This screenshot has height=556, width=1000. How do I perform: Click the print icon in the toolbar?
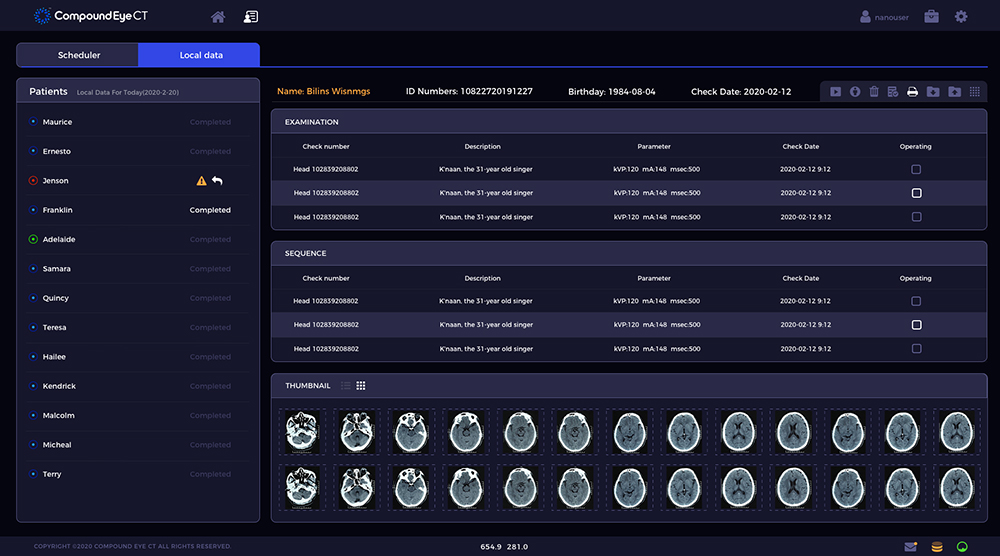pos(912,92)
